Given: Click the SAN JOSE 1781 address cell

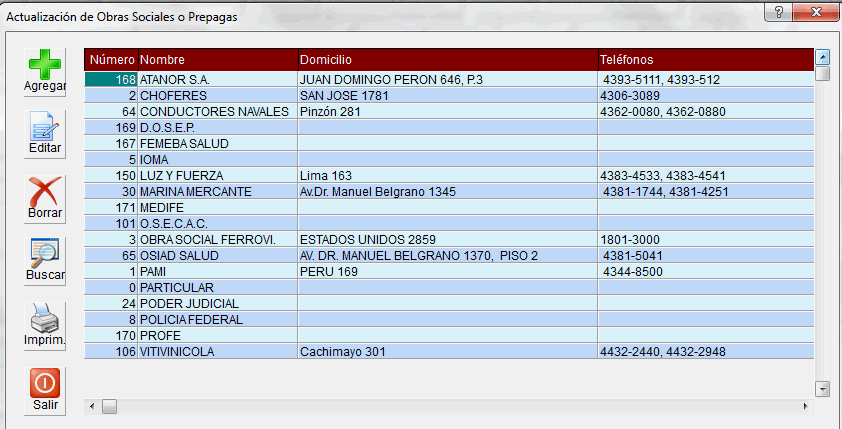Looking at the screenshot, I should tap(448, 96).
